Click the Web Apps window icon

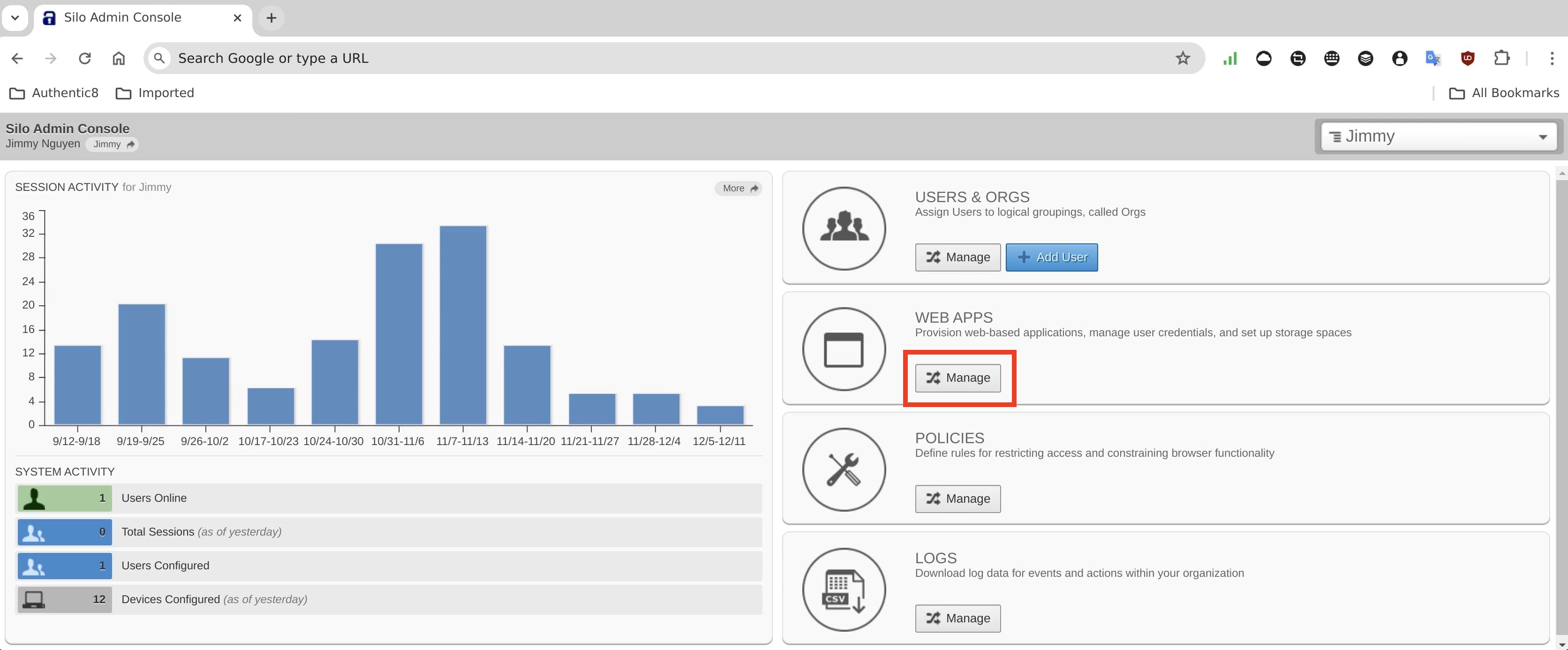(x=844, y=349)
